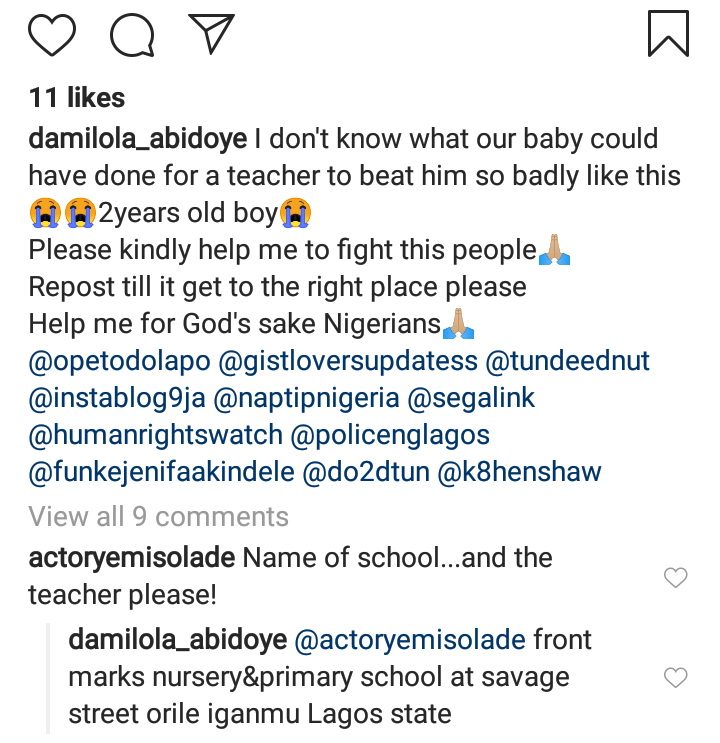720x743 pixels.
Task: Open comments via speech bubble icon
Action: [133, 34]
